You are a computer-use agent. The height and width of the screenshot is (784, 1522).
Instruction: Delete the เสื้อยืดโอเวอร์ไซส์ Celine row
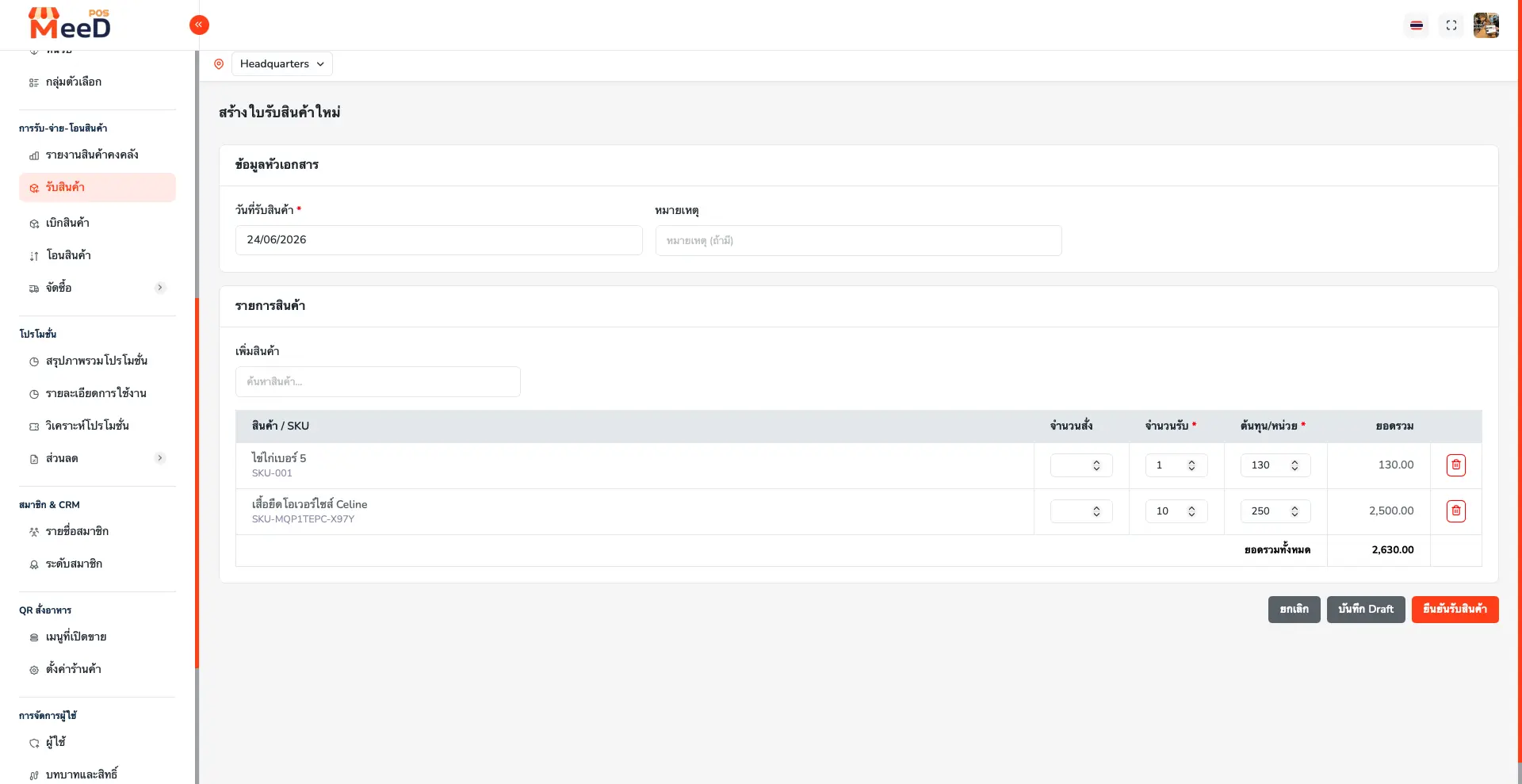1456,511
